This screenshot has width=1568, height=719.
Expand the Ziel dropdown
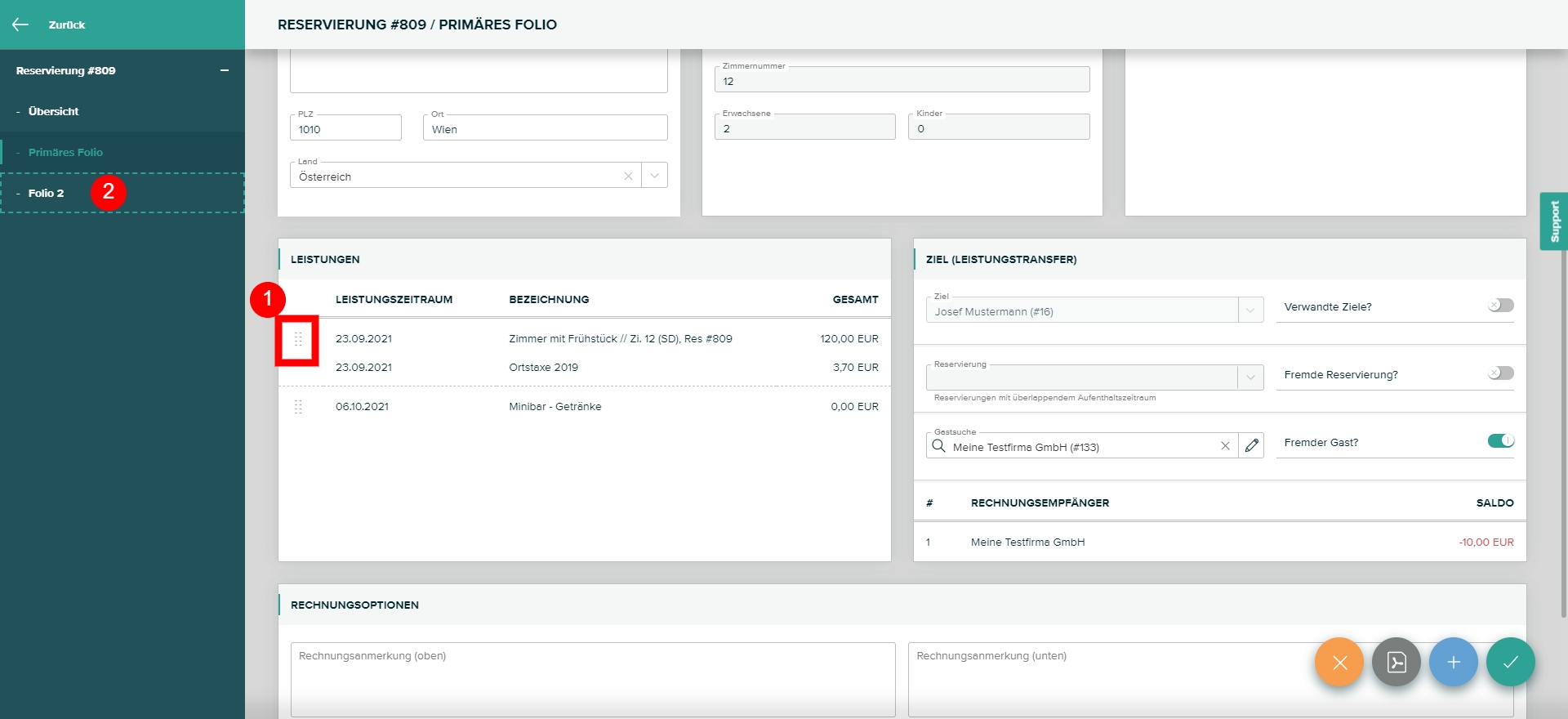(1250, 310)
